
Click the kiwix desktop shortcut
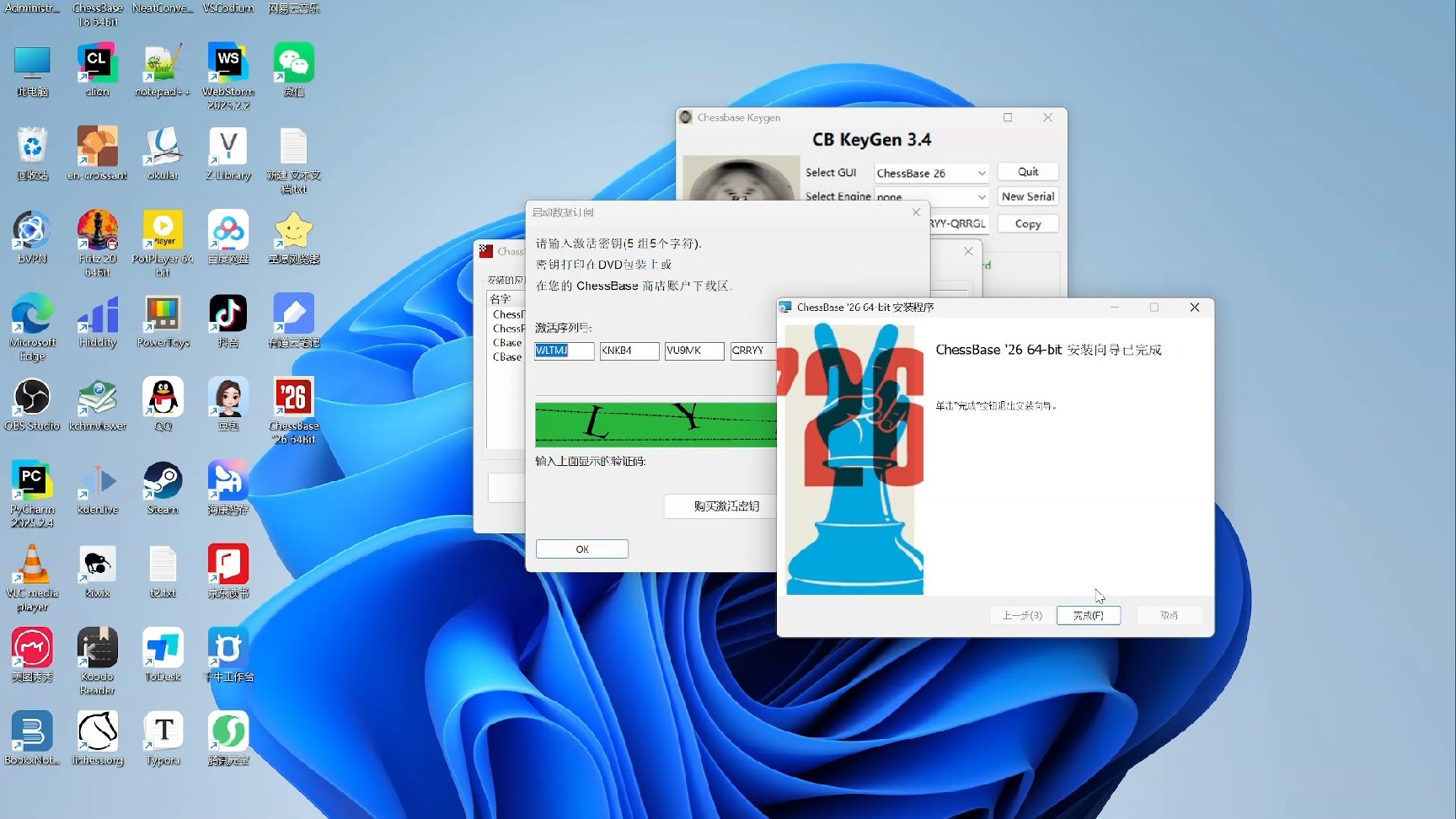click(98, 571)
